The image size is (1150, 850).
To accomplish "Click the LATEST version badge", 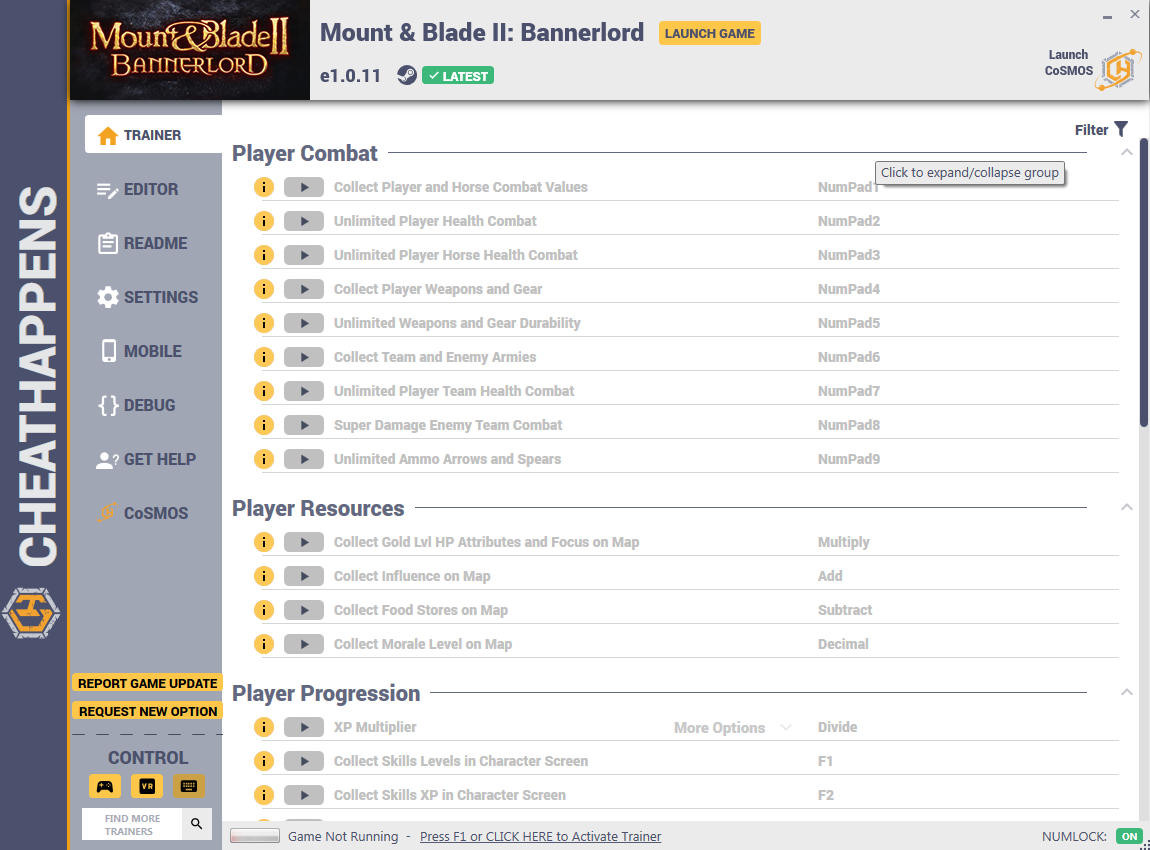I will pyautogui.click(x=458, y=76).
